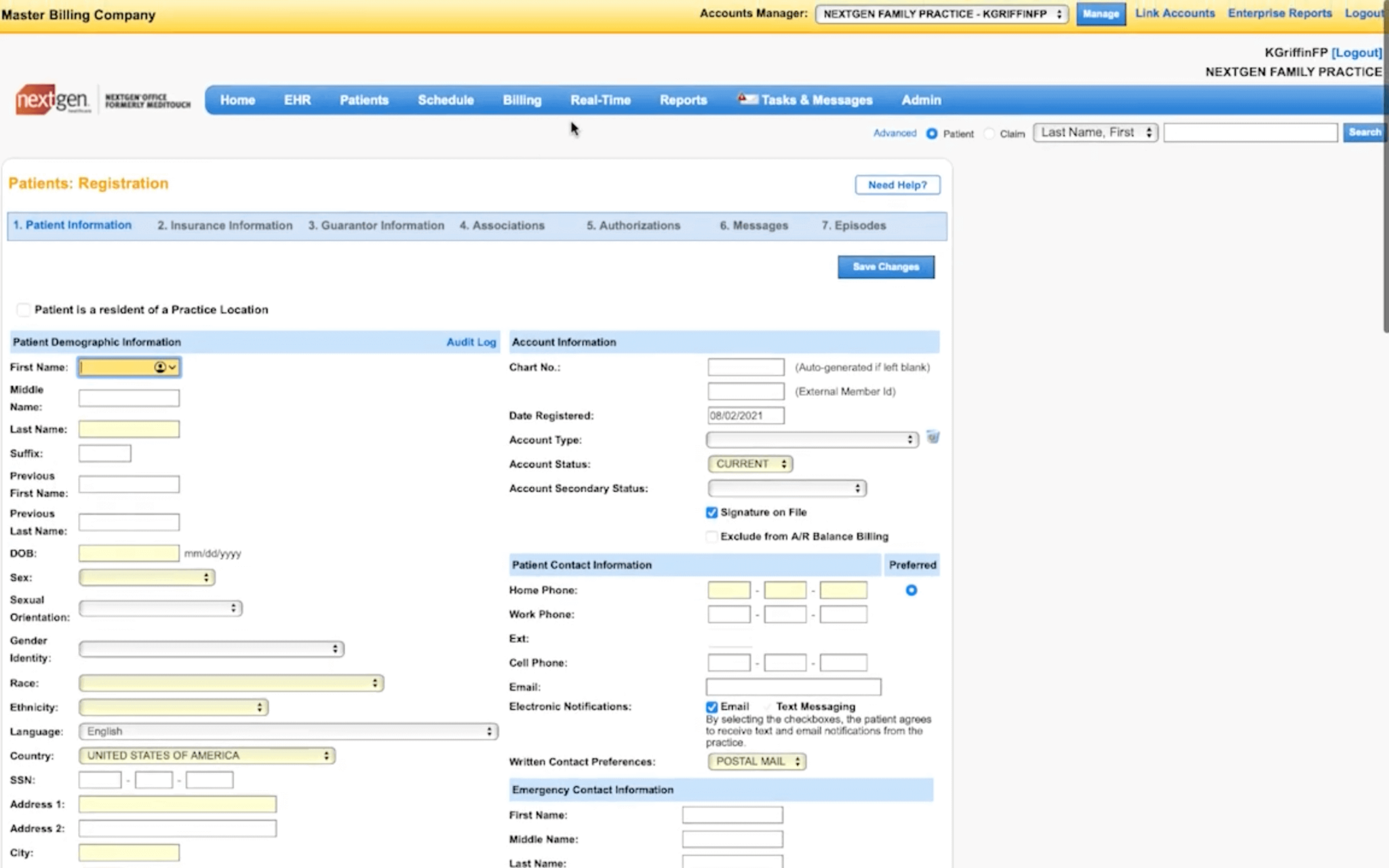Click the patient lookup icon inside First Name field
1389x868 pixels.
pyautogui.click(x=160, y=367)
